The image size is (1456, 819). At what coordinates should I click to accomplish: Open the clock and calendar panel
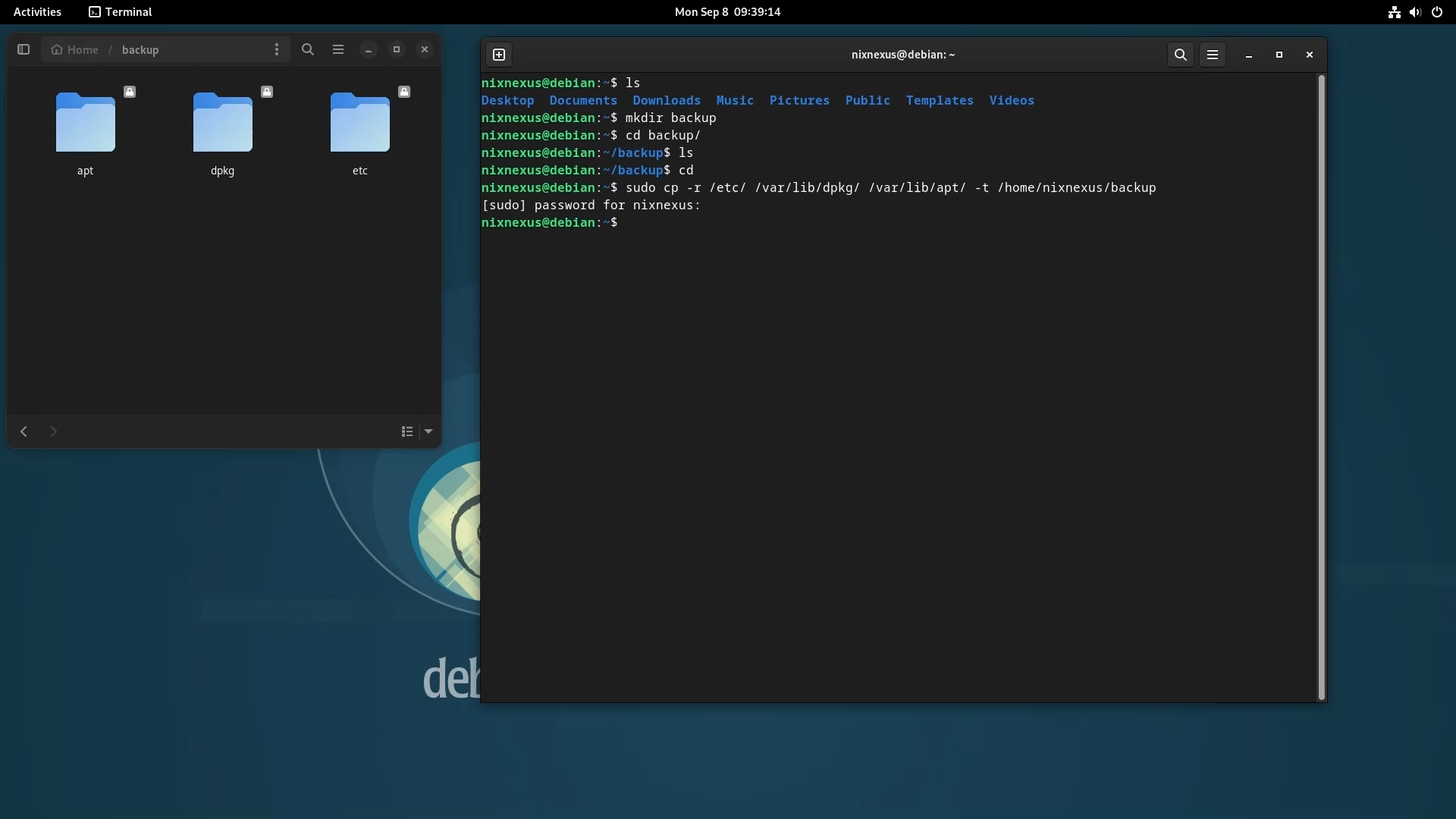(727, 11)
